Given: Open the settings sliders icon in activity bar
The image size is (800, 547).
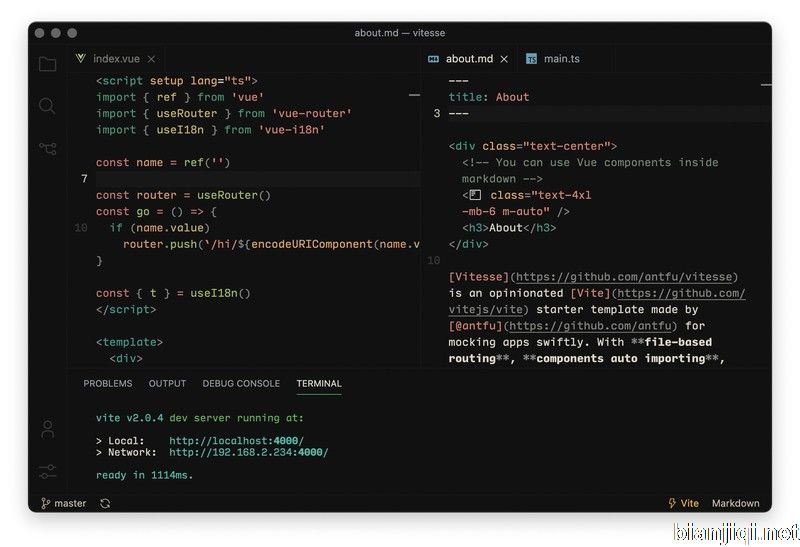Looking at the screenshot, I should [47, 471].
